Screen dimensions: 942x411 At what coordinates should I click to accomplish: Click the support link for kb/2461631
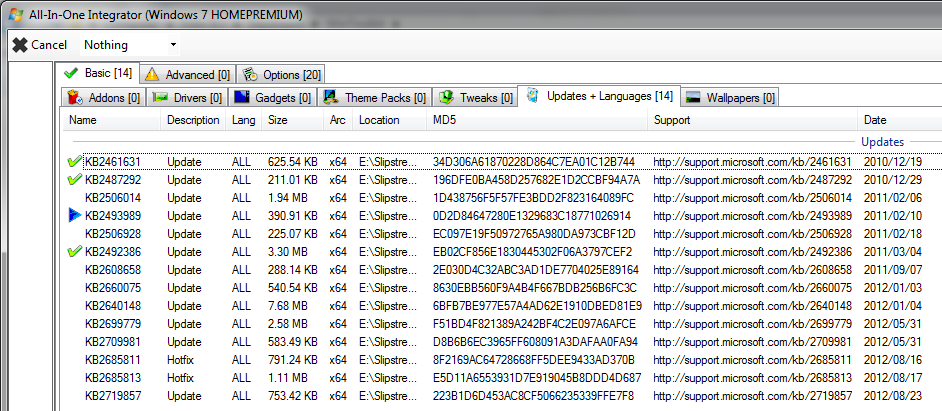[752, 162]
